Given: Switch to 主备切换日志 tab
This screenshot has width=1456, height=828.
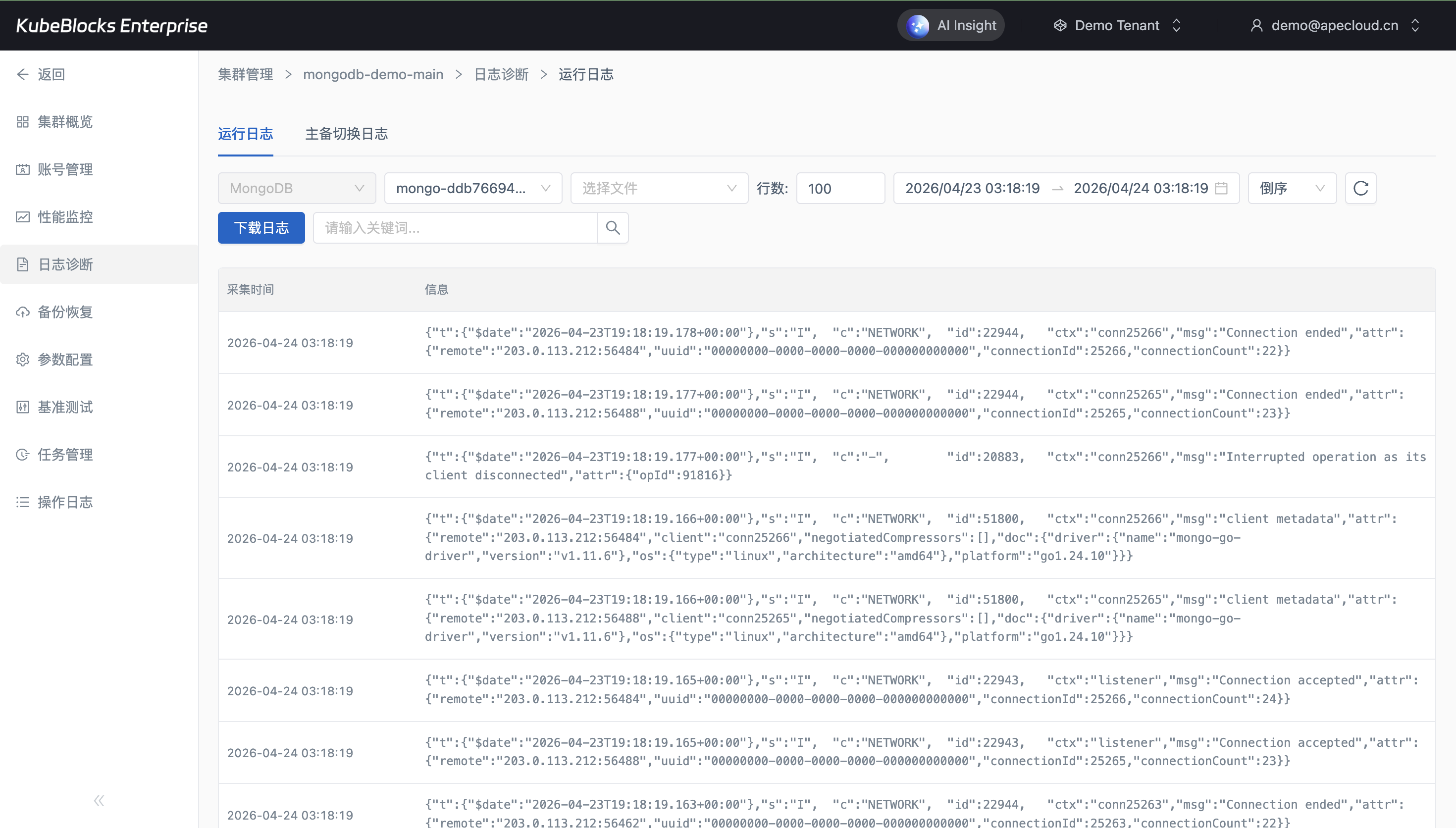Looking at the screenshot, I should click(x=346, y=134).
